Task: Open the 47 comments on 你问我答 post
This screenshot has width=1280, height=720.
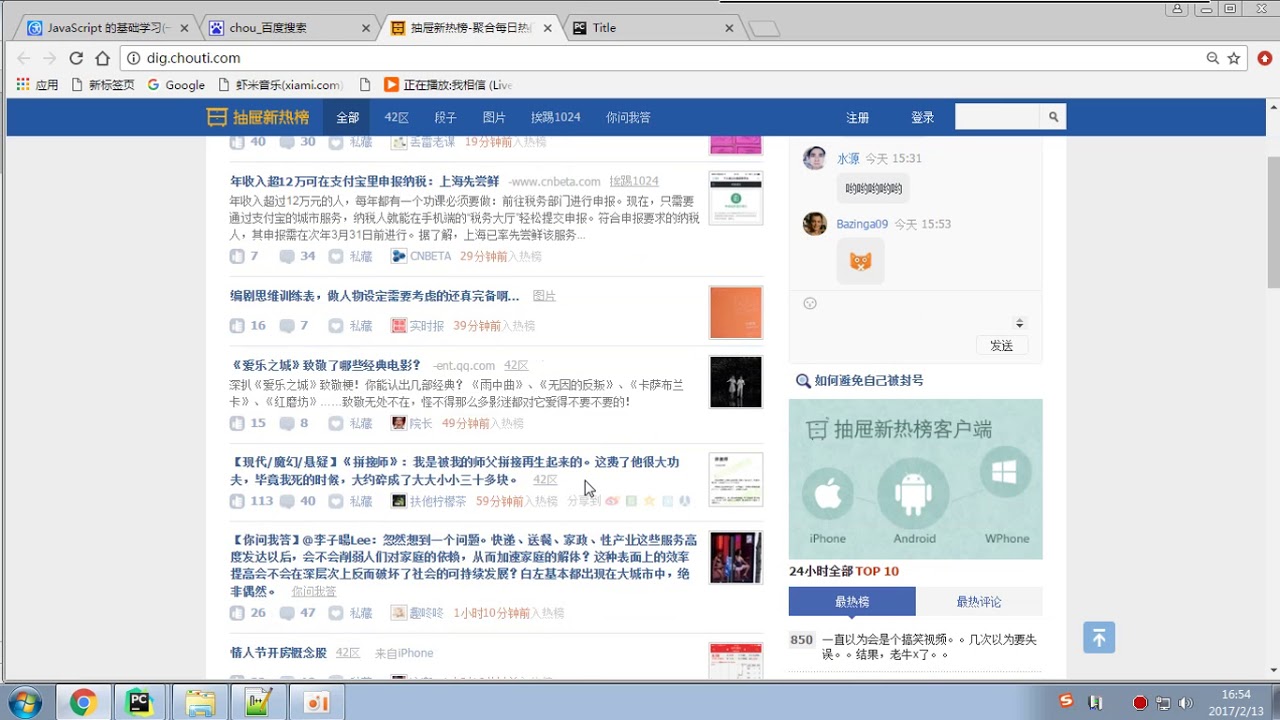Action: pos(297,612)
